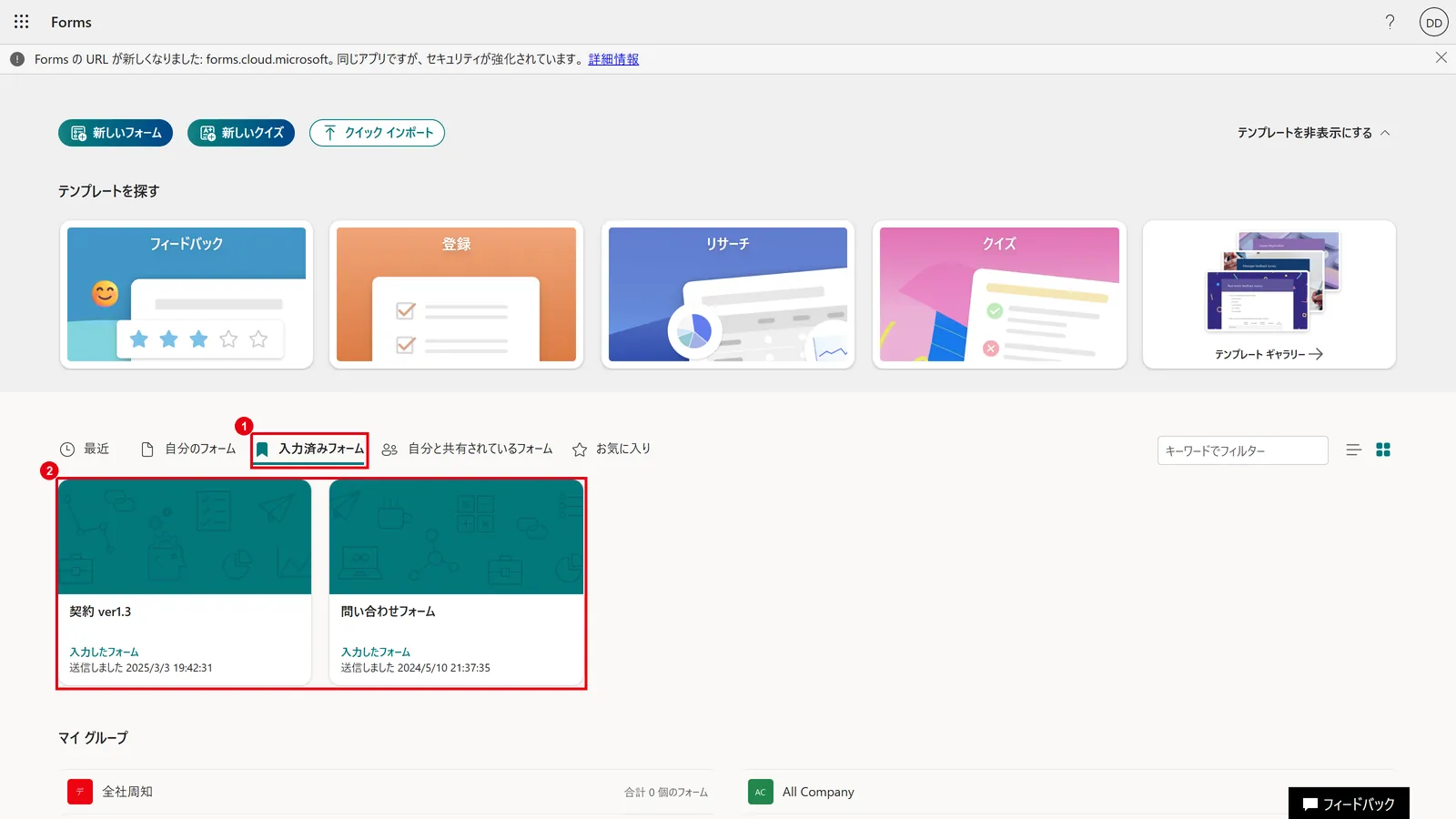The width and height of the screenshot is (1456, 819).
Task: Select the 入力済みフォーム tab
Action: pos(309,449)
